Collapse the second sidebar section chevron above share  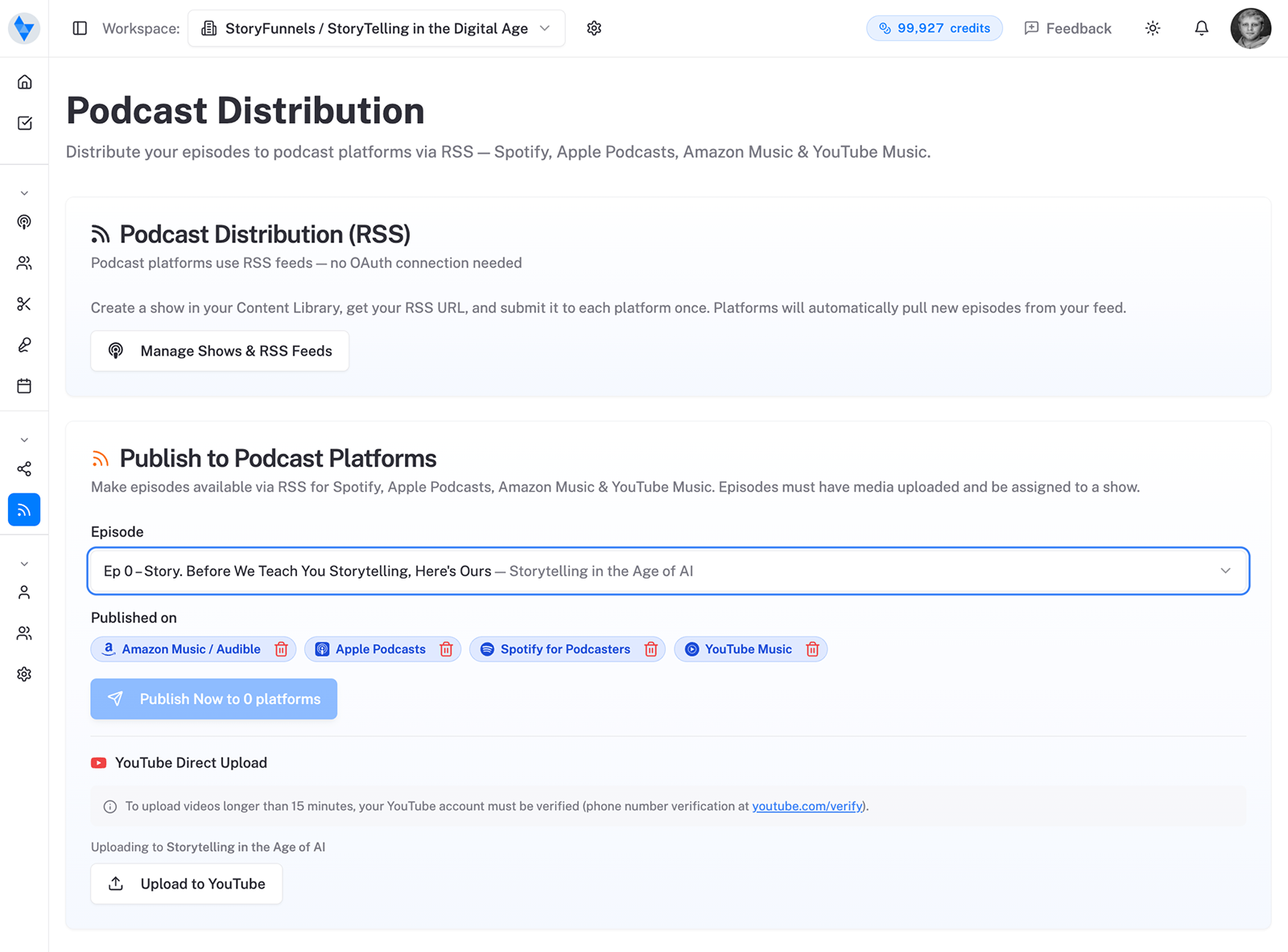click(24, 440)
